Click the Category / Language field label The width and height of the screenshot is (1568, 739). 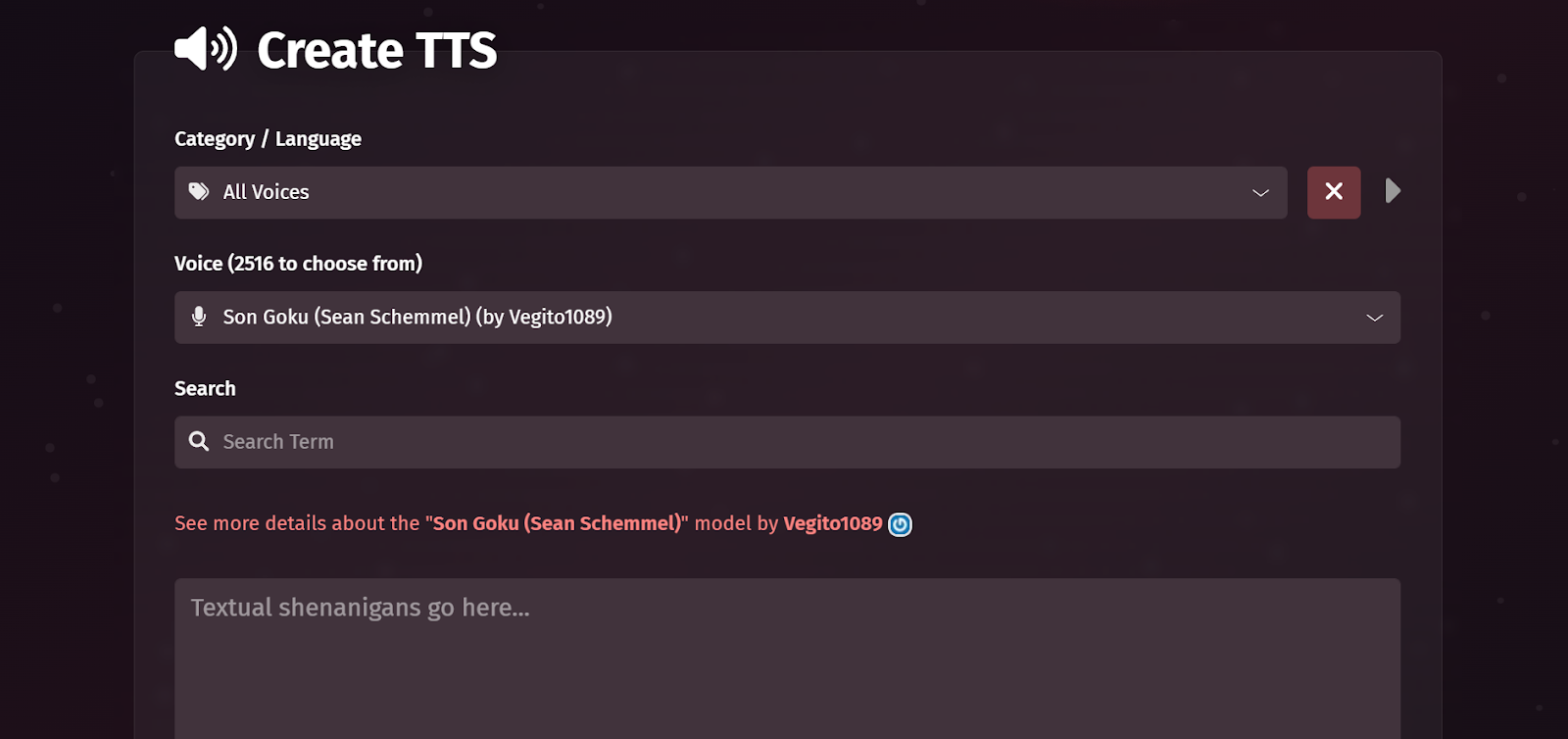(268, 139)
